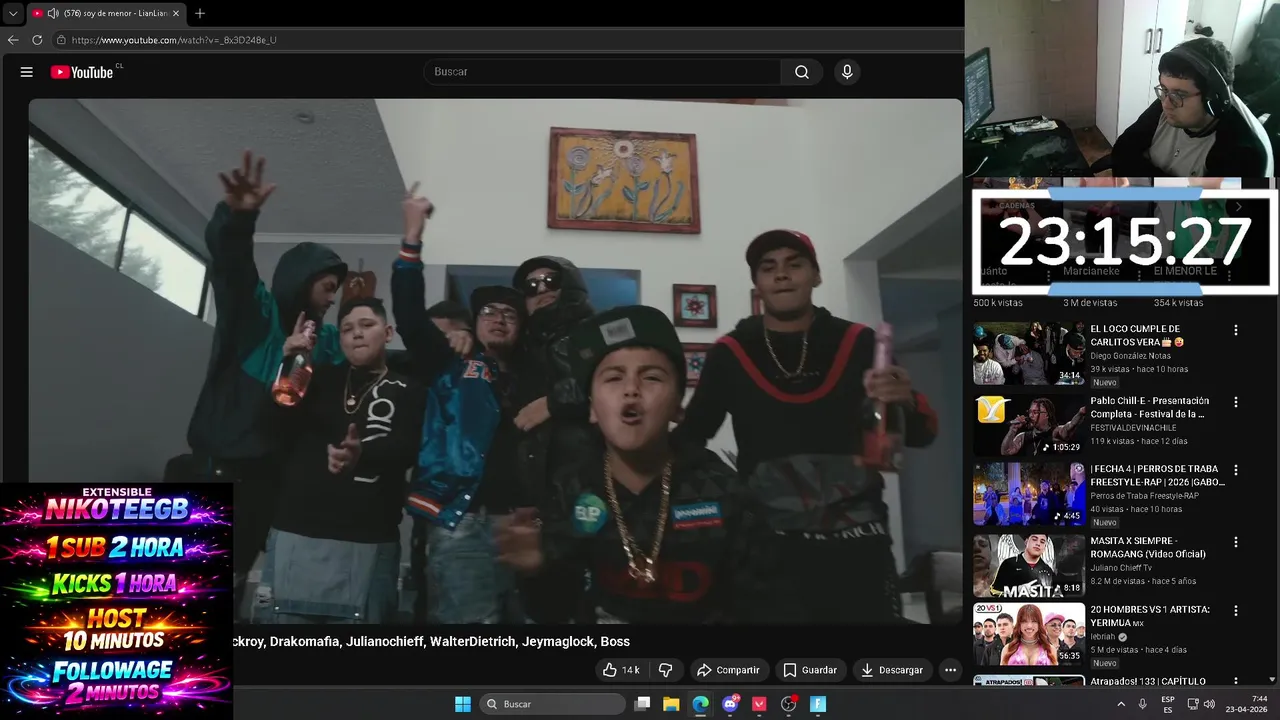Viewport: 1280px width, 720px height.
Task: Open Discord from the taskbar
Action: pyautogui.click(x=731, y=704)
